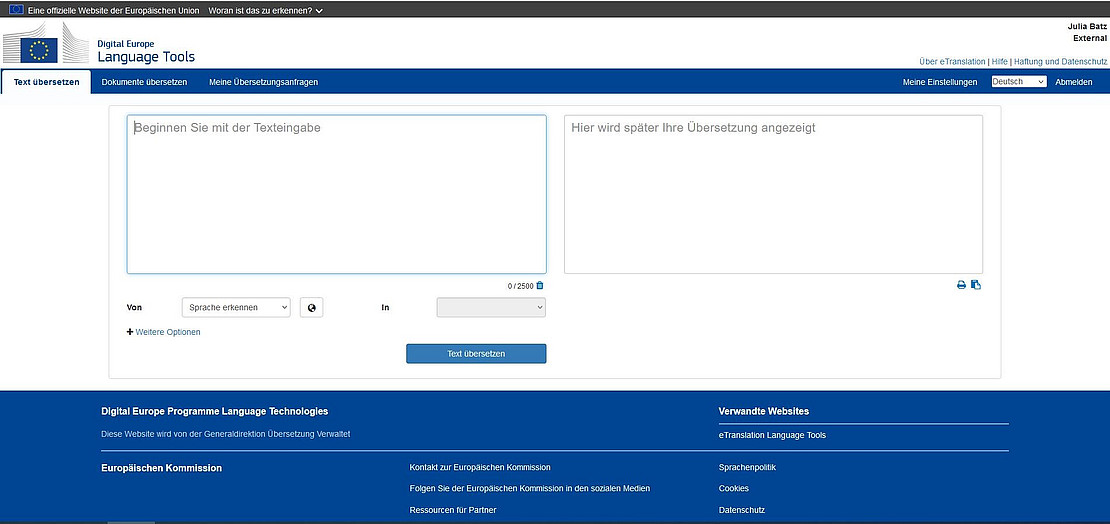This screenshot has height=524, width=1110.
Task: Open the Sprache erkennen source language dropdown
Action: click(236, 308)
